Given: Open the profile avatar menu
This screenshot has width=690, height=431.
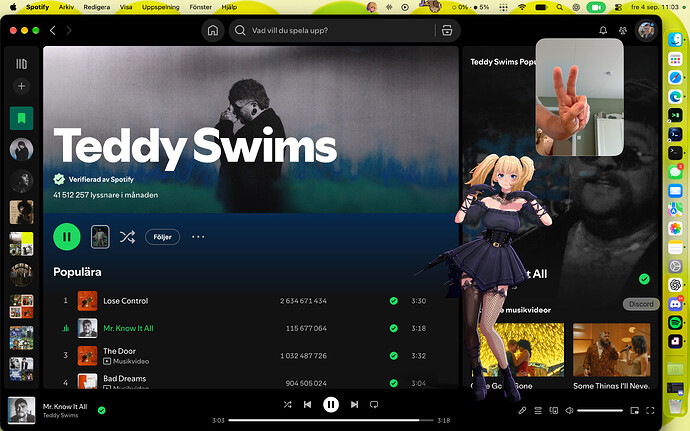Looking at the screenshot, I should [646, 30].
